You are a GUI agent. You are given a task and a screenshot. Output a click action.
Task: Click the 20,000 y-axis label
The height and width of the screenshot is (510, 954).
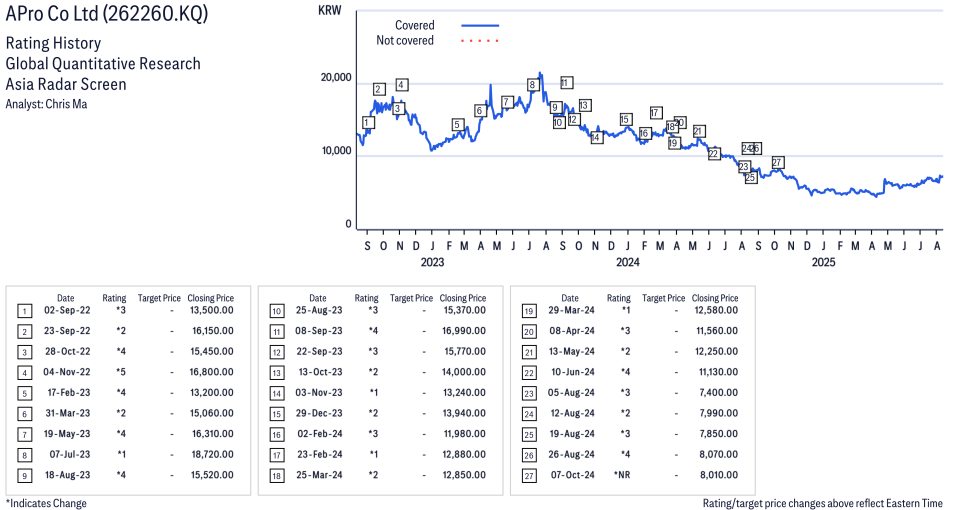pyautogui.click(x=336, y=77)
